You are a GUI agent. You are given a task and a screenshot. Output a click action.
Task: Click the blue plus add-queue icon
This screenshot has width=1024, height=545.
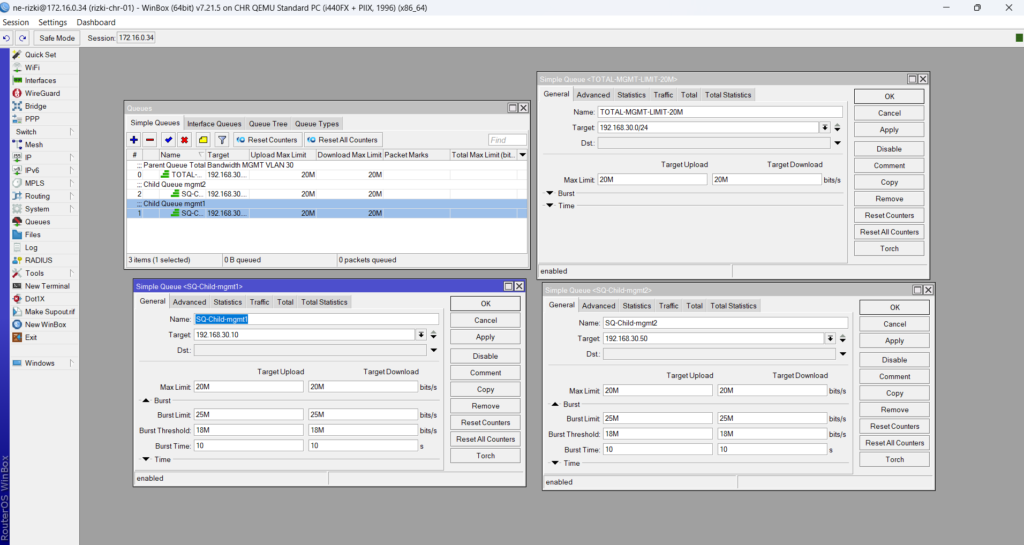[134, 140]
